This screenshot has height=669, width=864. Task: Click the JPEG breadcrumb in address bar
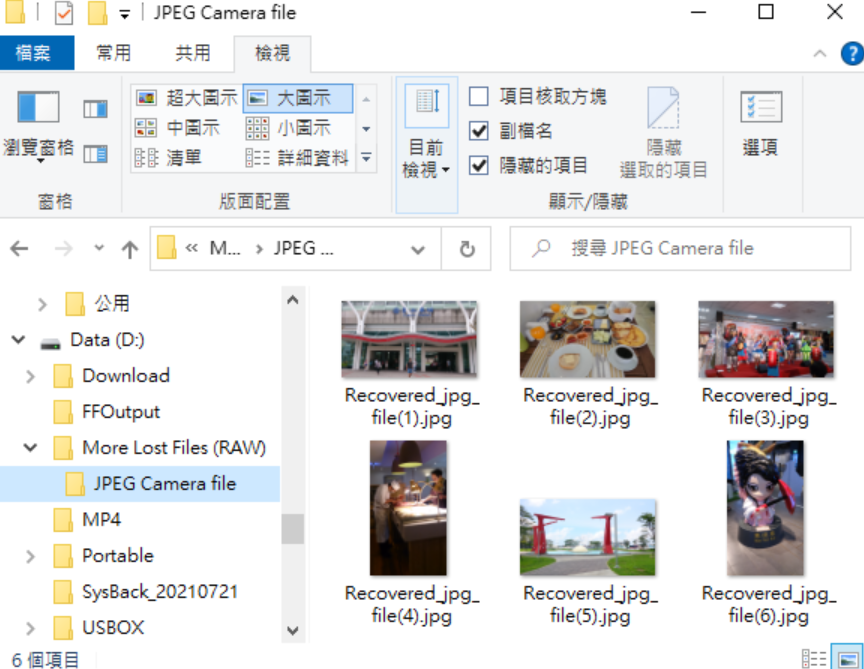(x=304, y=249)
